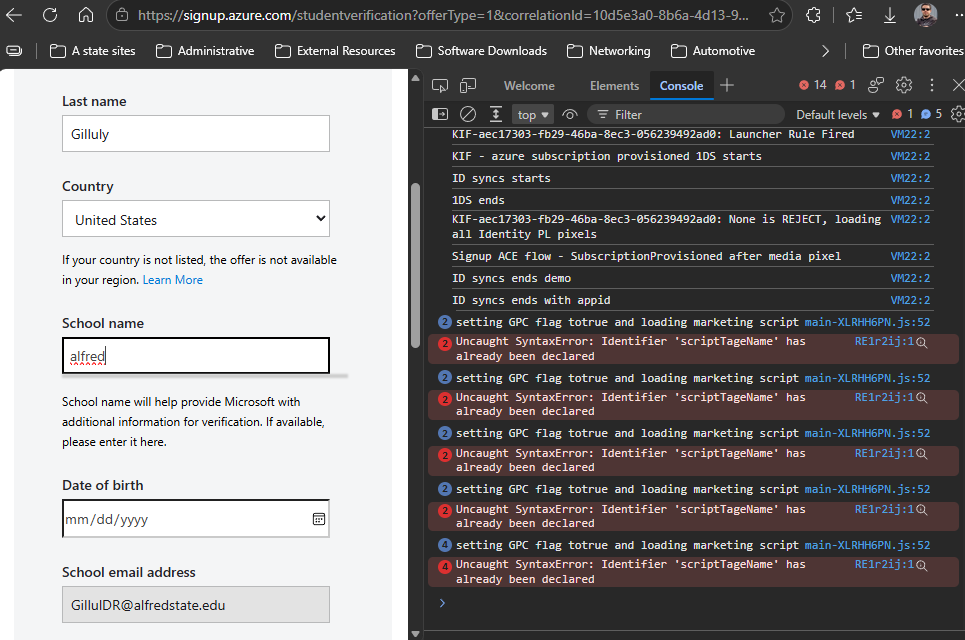
Task: Open the Software Downloads favorites folder
Action: (481, 51)
